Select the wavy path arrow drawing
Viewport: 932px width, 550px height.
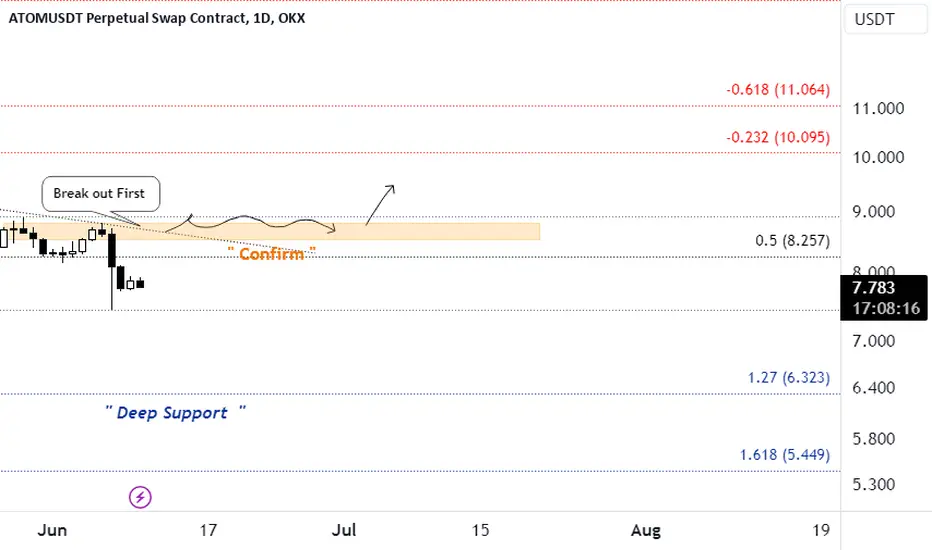coord(250,224)
